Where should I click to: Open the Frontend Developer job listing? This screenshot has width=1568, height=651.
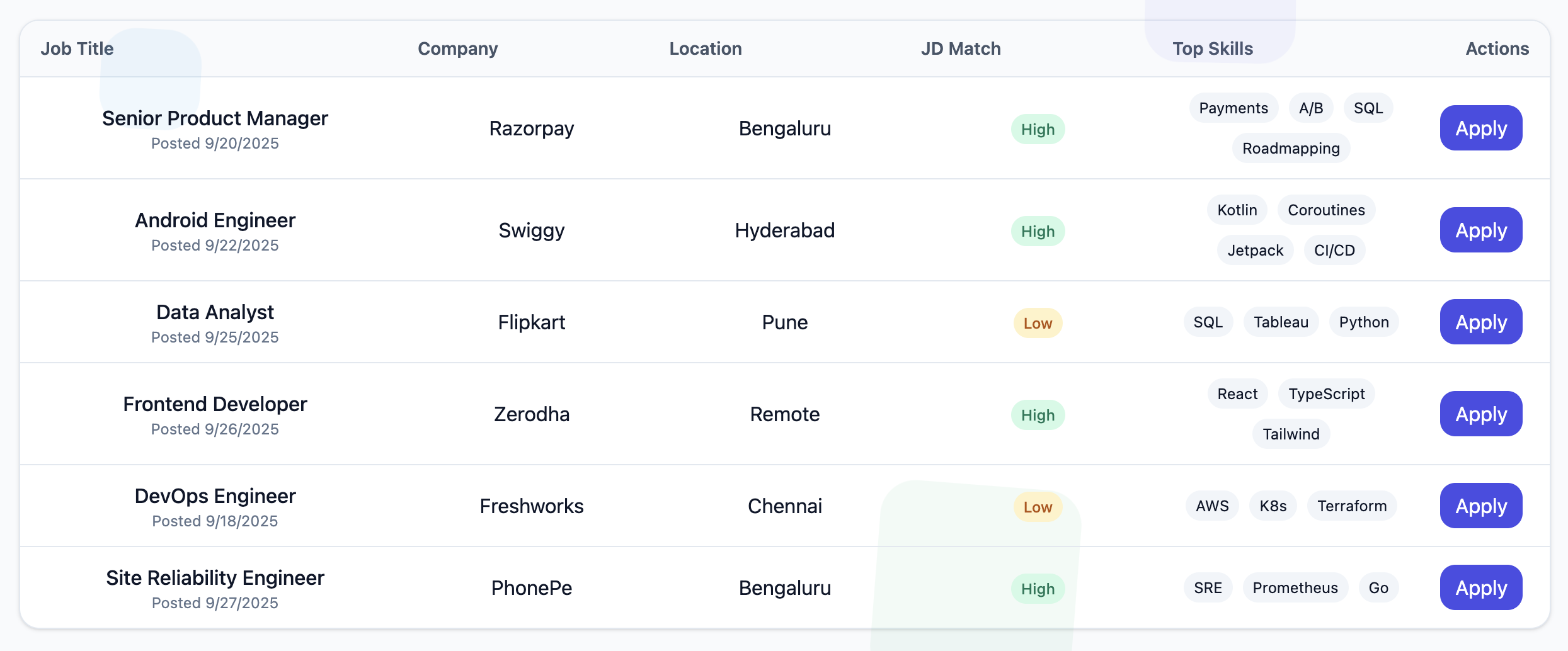coord(215,404)
